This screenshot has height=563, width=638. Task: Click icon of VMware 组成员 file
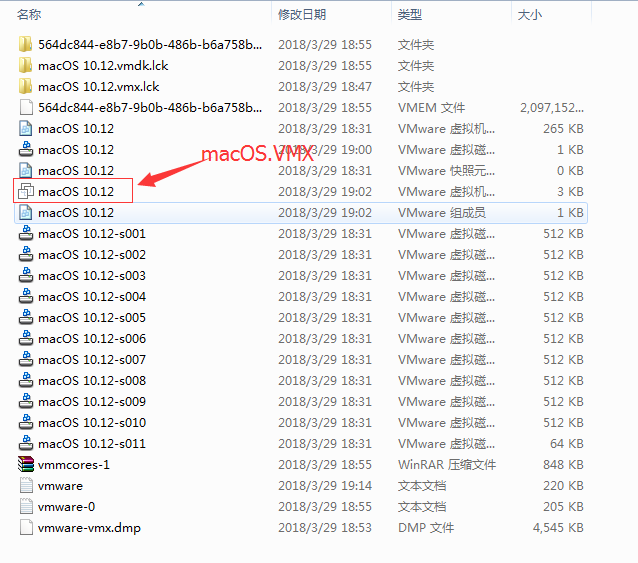pyautogui.click(x=26, y=212)
